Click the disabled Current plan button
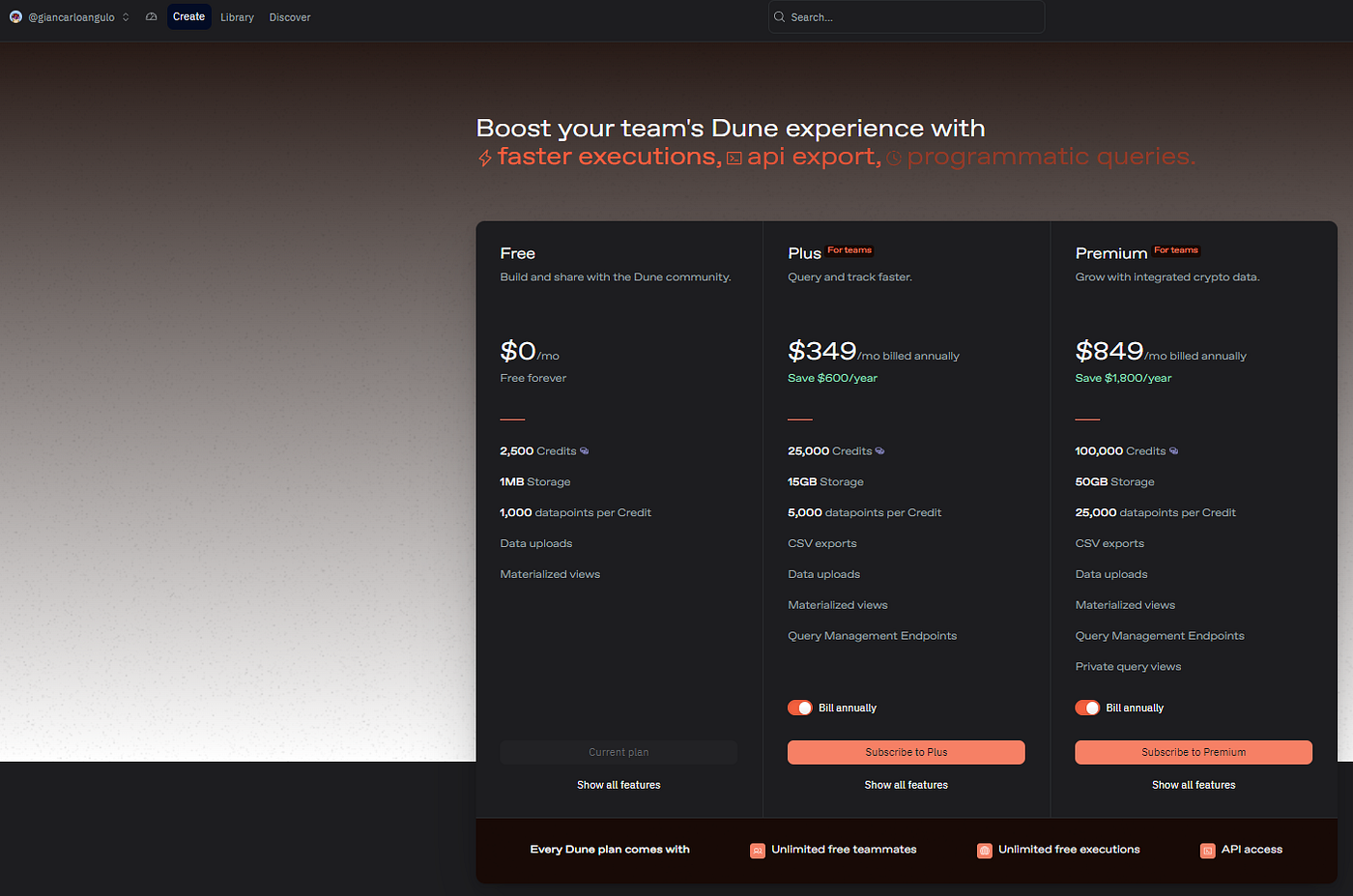 click(x=619, y=752)
